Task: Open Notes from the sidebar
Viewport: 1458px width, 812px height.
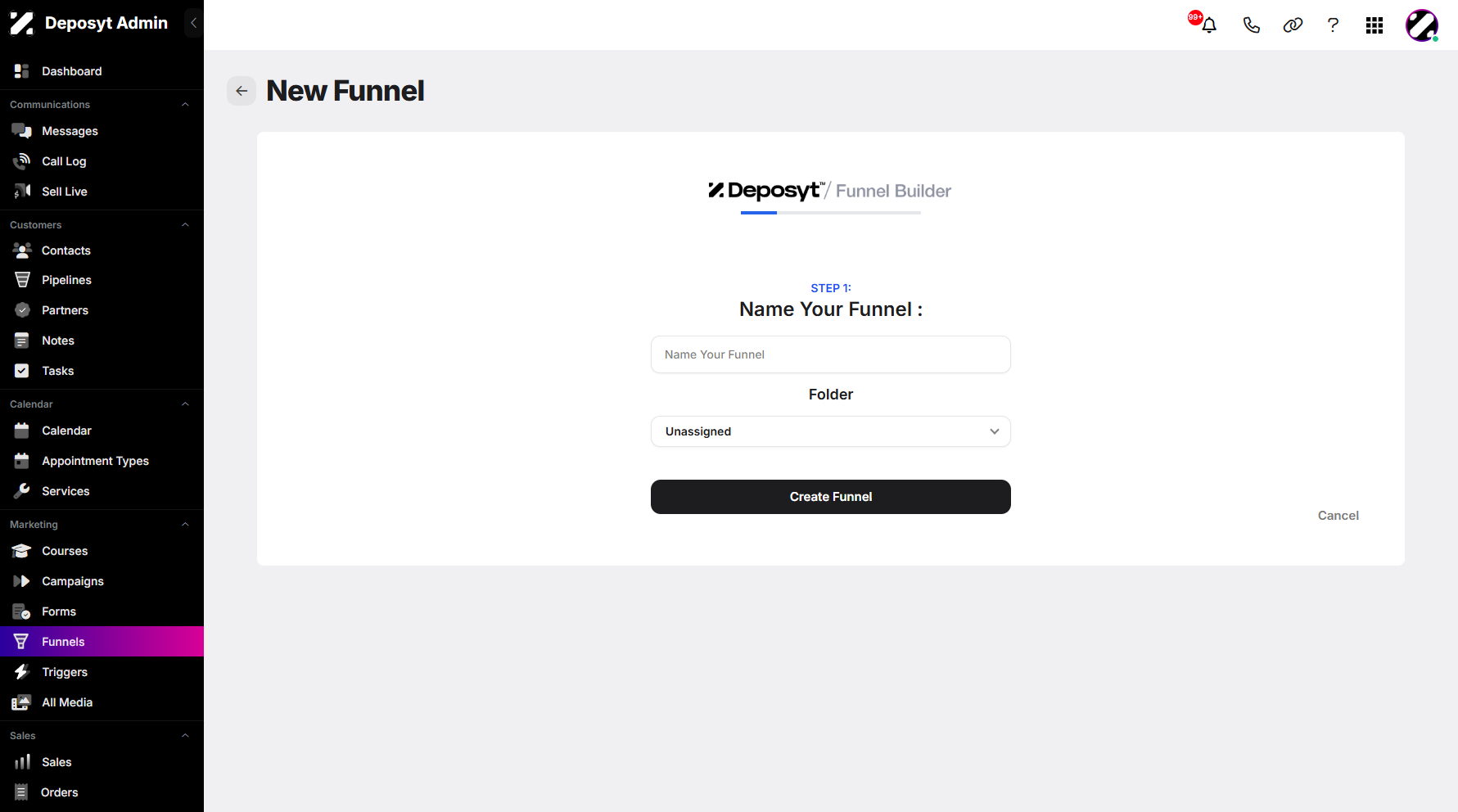Action: [x=102, y=341]
